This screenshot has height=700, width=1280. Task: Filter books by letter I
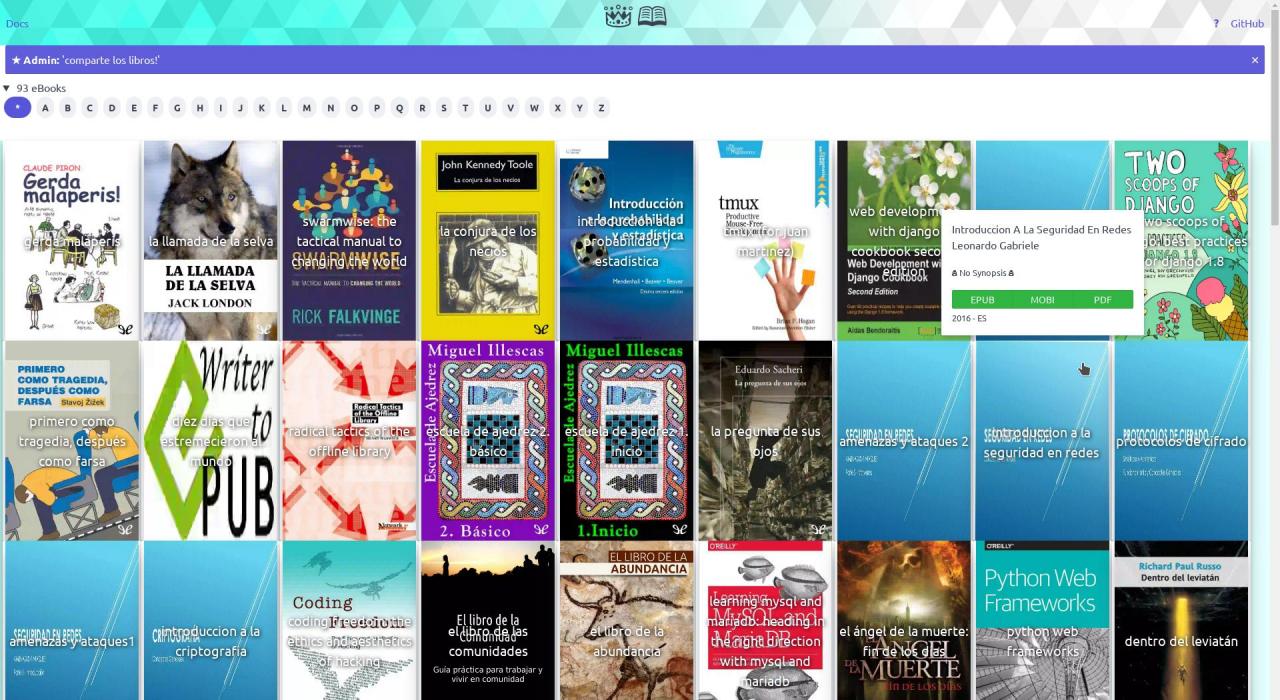click(219, 108)
